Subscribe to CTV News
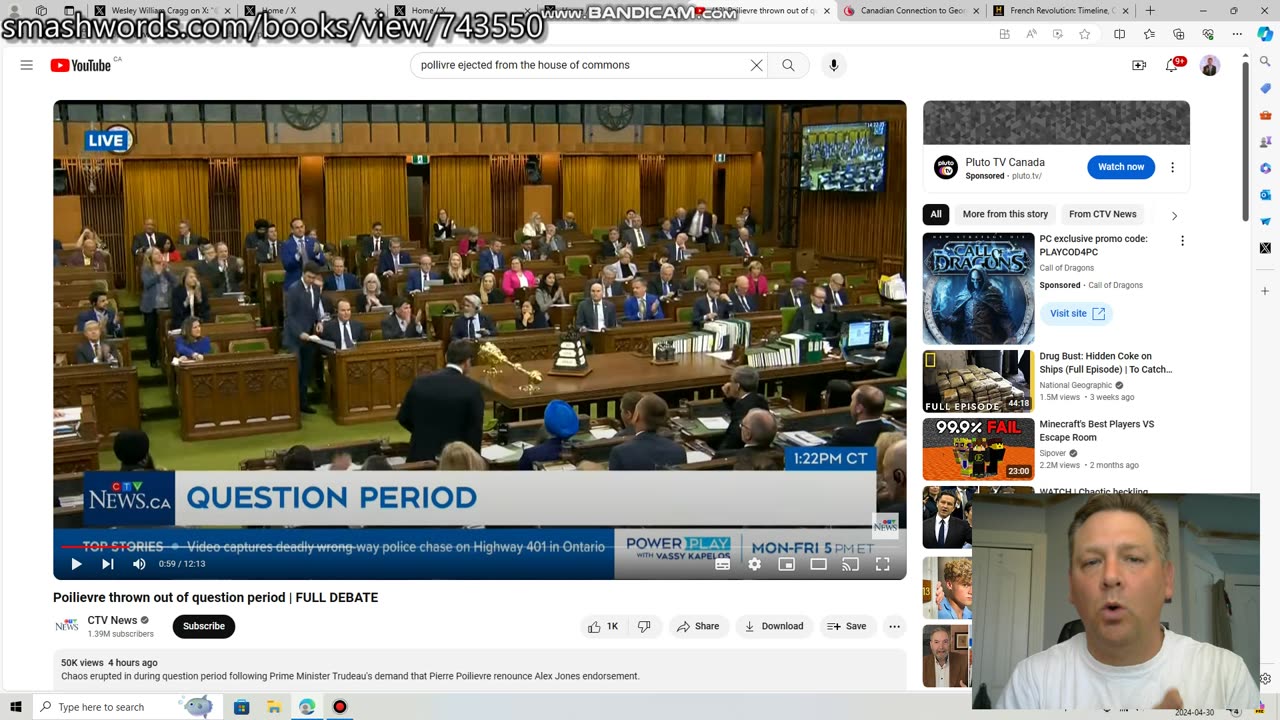1280x720 pixels. tap(204, 626)
